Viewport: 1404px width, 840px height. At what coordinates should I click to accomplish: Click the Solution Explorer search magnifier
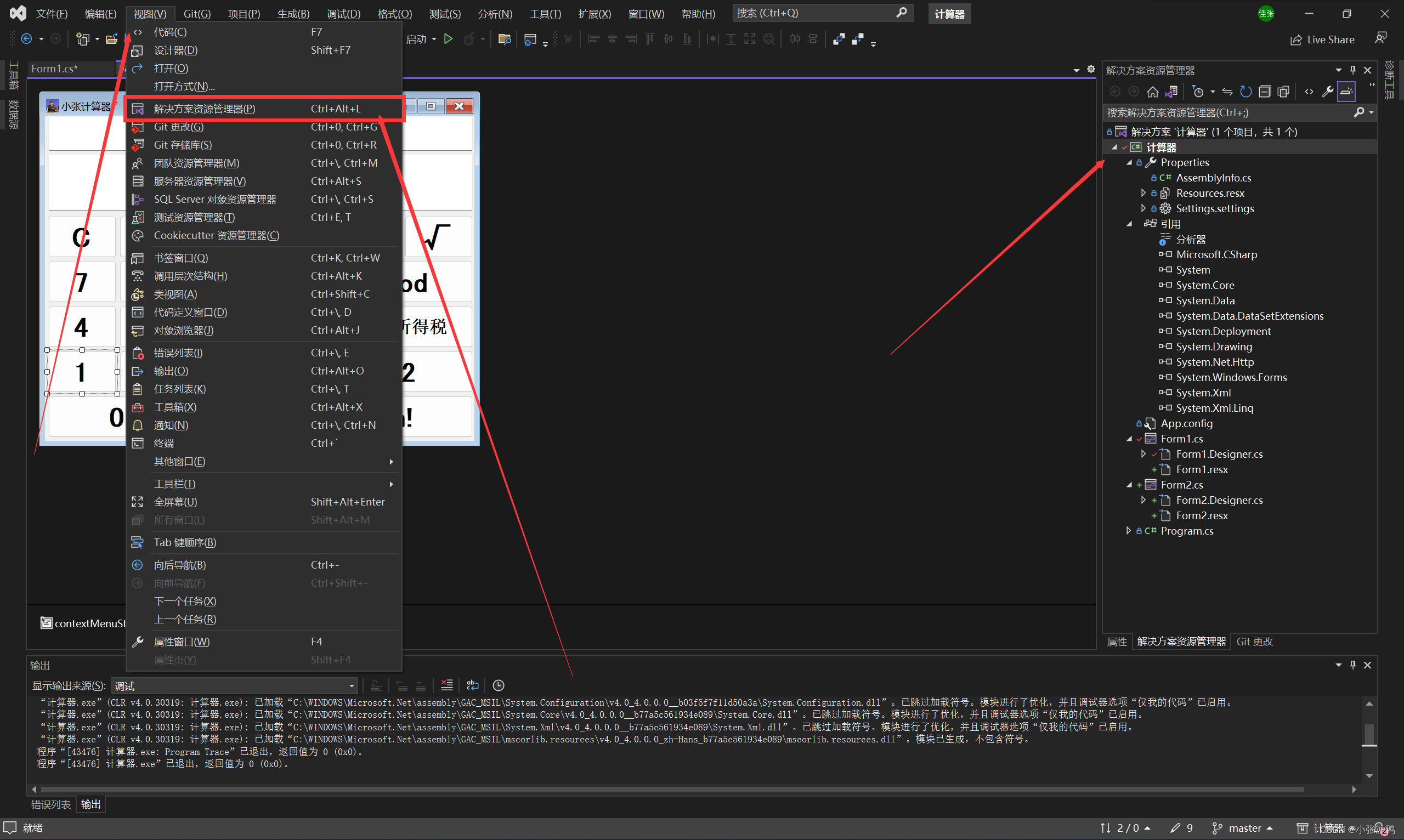(x=1358, y=112)
